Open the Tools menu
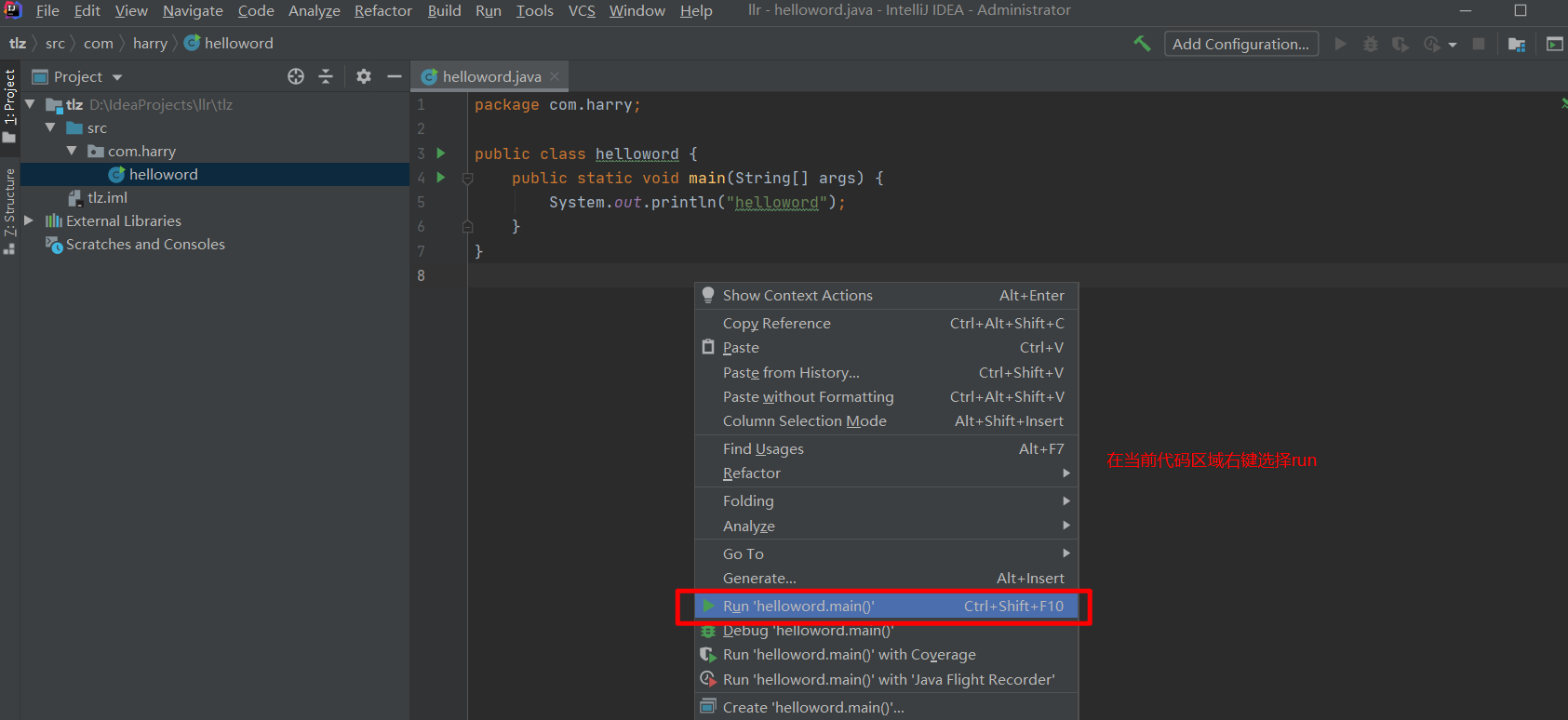Image resolution: width=1568 pixels, height=720 pixels. pos(535,10)
